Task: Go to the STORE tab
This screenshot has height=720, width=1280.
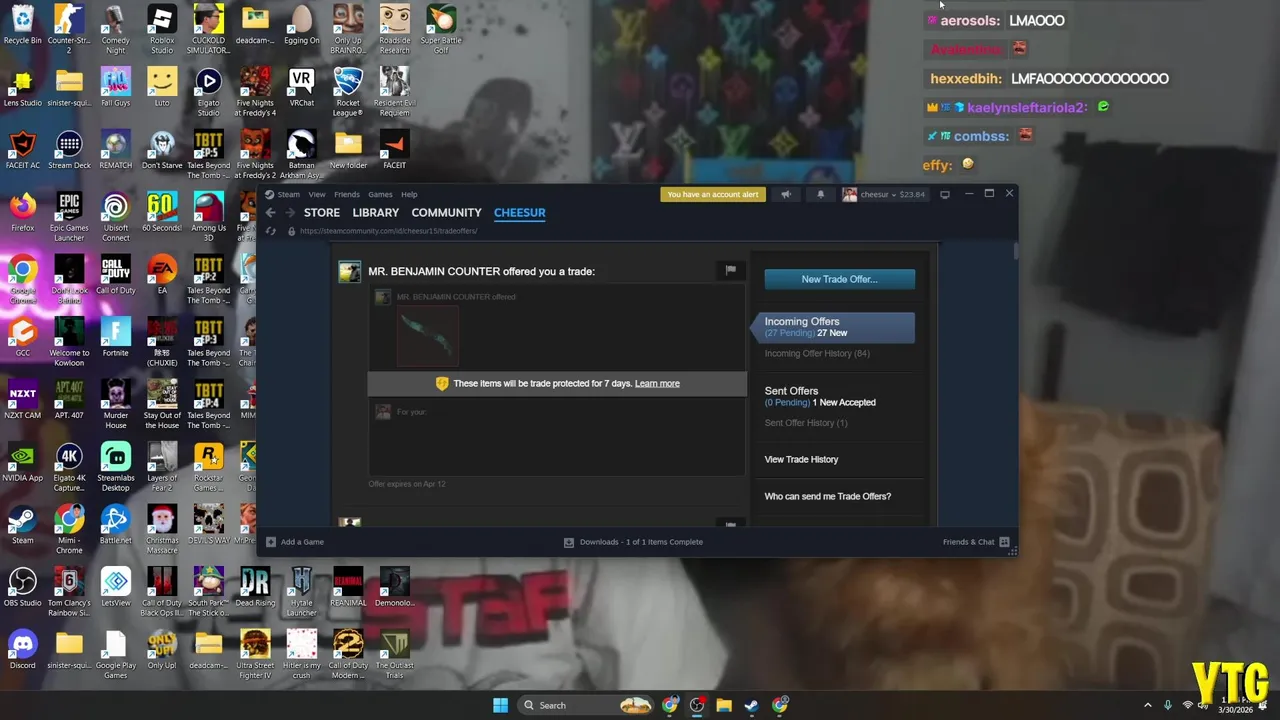Action: (322, 213)
